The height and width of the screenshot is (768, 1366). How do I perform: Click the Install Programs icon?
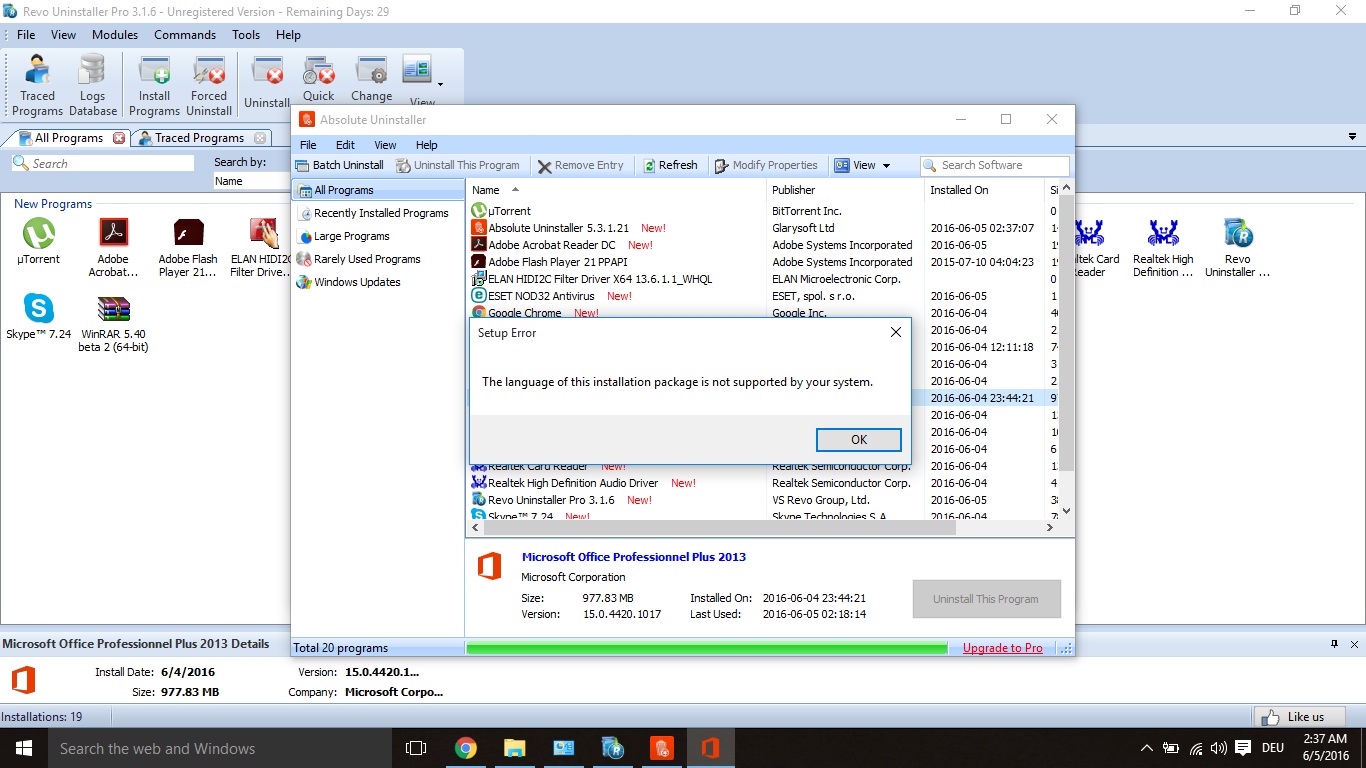(x=154, y=84)
